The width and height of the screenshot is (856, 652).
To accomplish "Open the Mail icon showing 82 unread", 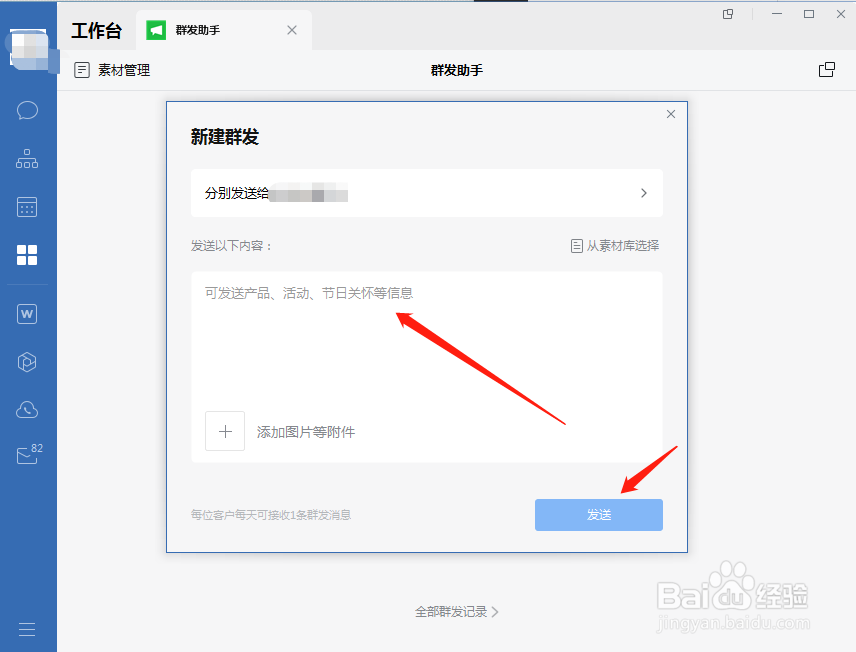I will click(x=27, y=455).
